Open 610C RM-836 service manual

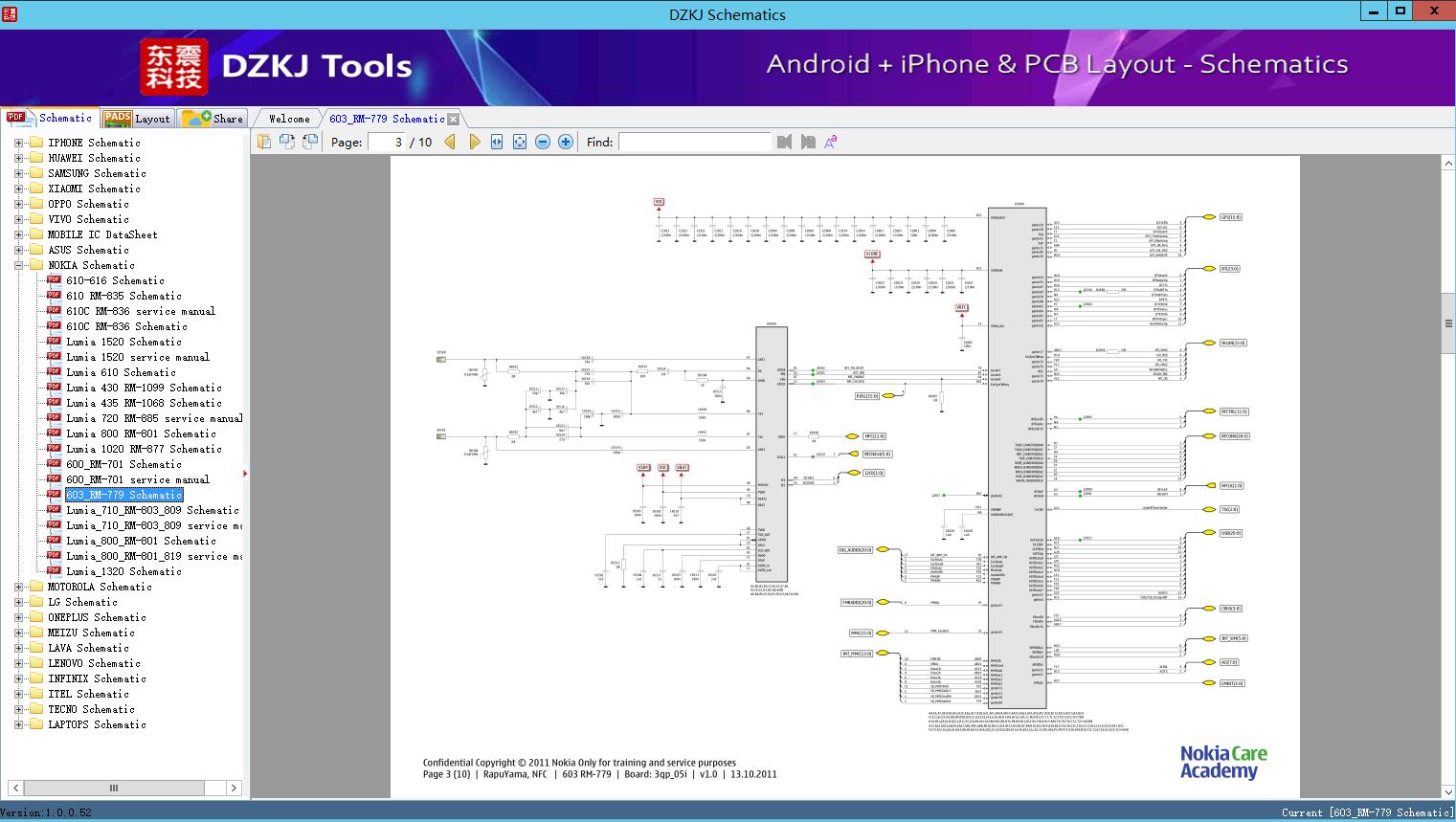click(x=141, y=311)
